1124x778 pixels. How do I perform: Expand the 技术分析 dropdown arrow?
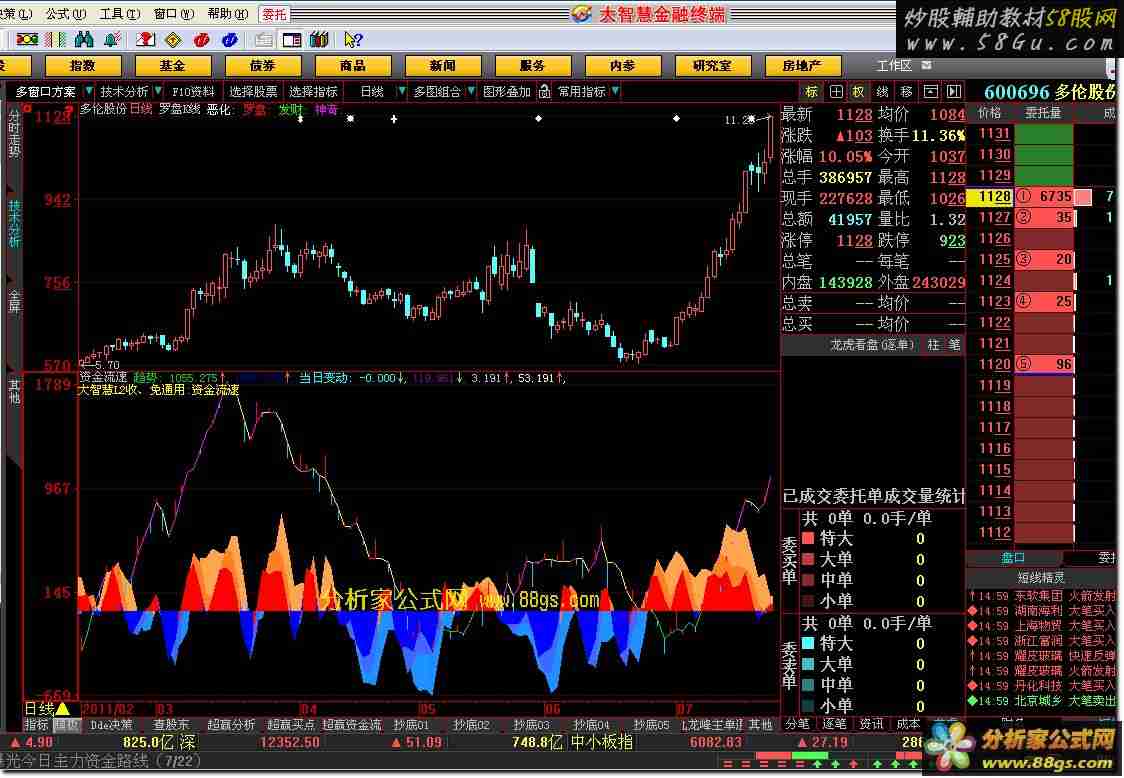pyautogui.click(x=158, y=92)
